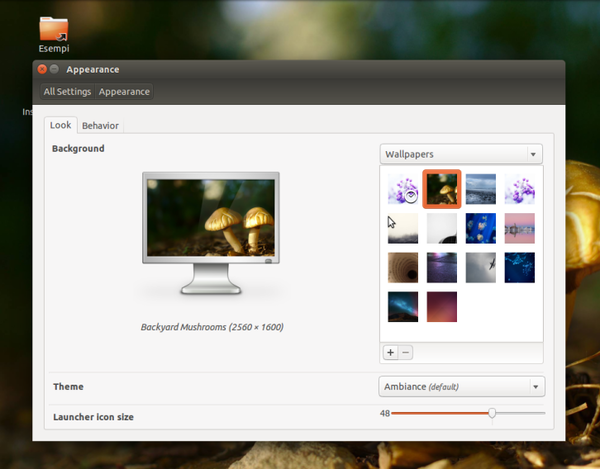Click the Appearance breadcrumb button
The height and width of the screenshot is (469, 600).
point(124,92)
